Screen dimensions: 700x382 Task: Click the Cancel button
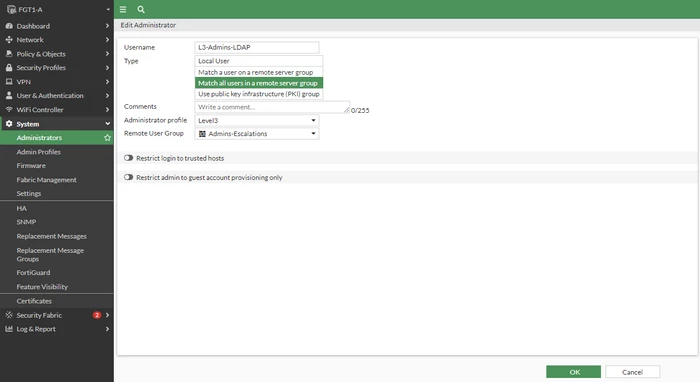coord(632,372)
